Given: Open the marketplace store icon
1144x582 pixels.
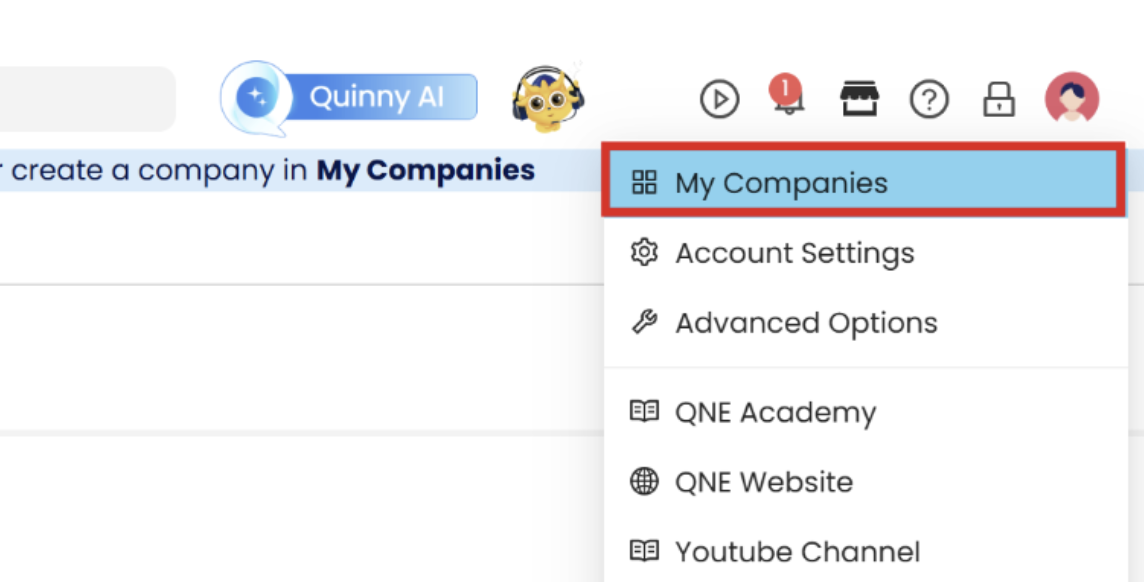Looking at the screenshot, I should pos(858,99).
